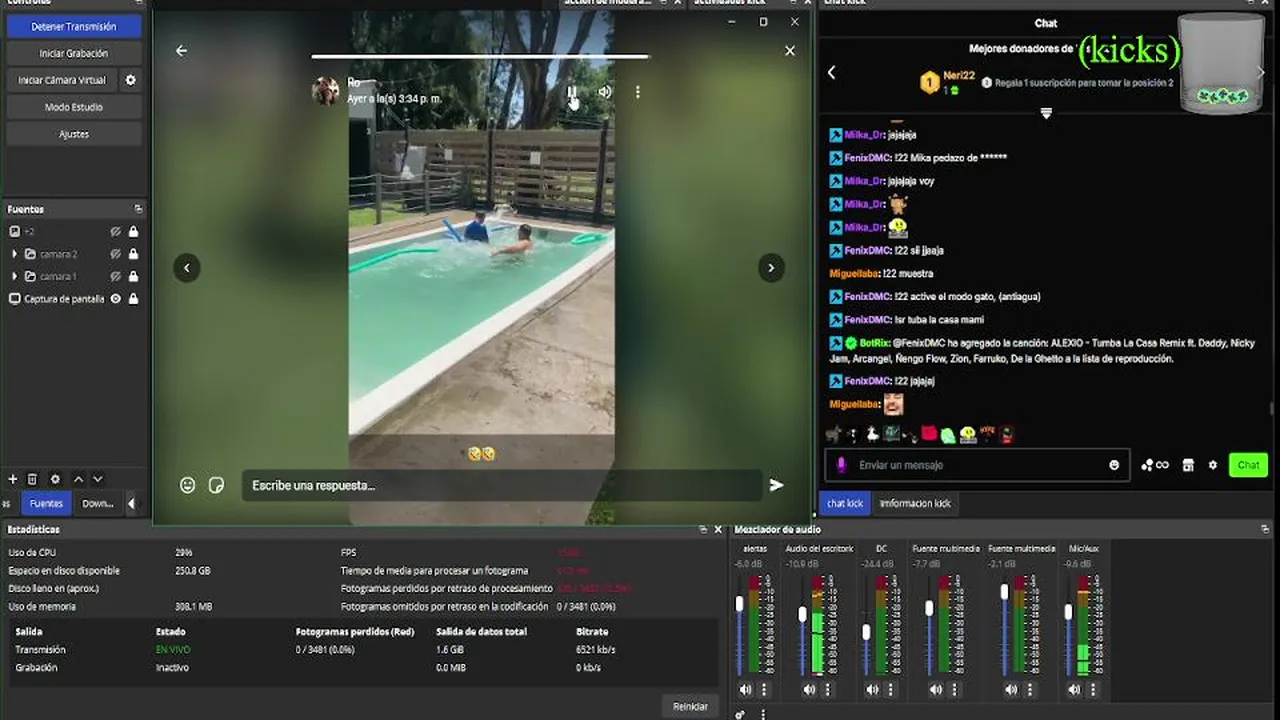Switch to the chat kick tab

[845, 503]
